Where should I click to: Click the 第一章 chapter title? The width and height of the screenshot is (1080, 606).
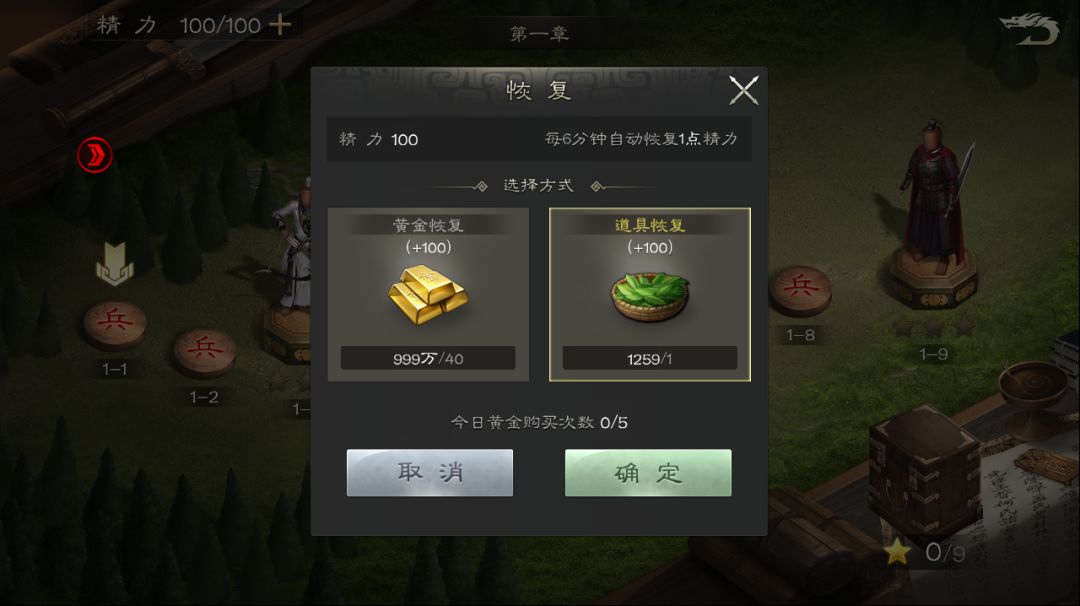pos(539,34)
